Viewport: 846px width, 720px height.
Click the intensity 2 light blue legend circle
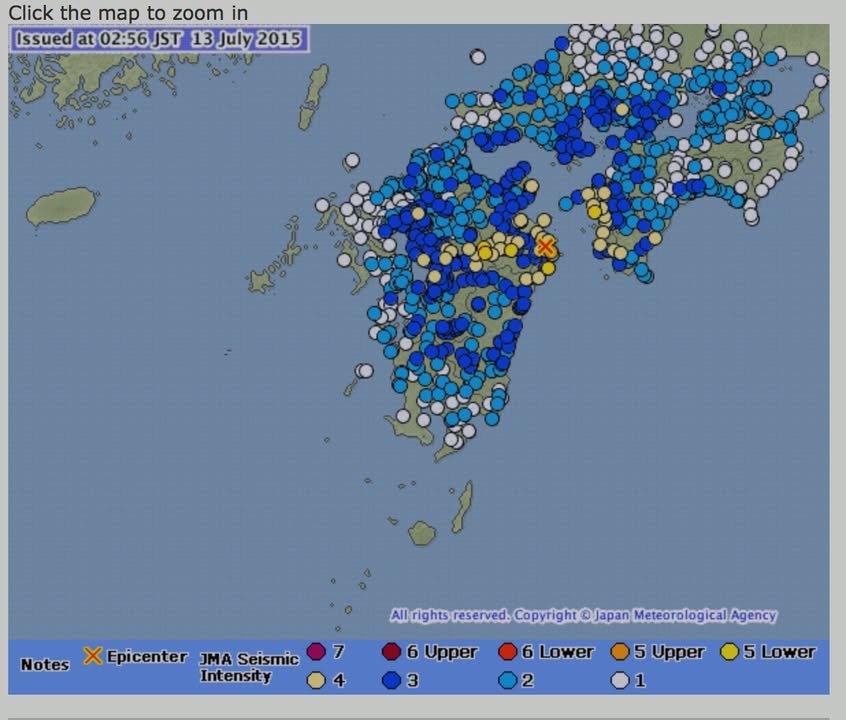(x=507, y=681)
